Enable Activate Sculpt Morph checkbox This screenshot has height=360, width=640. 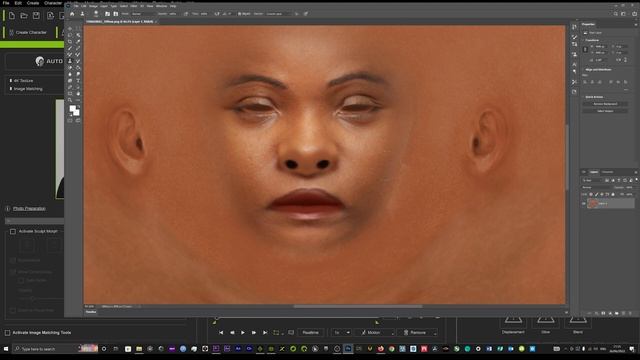(x=13, y=231)
